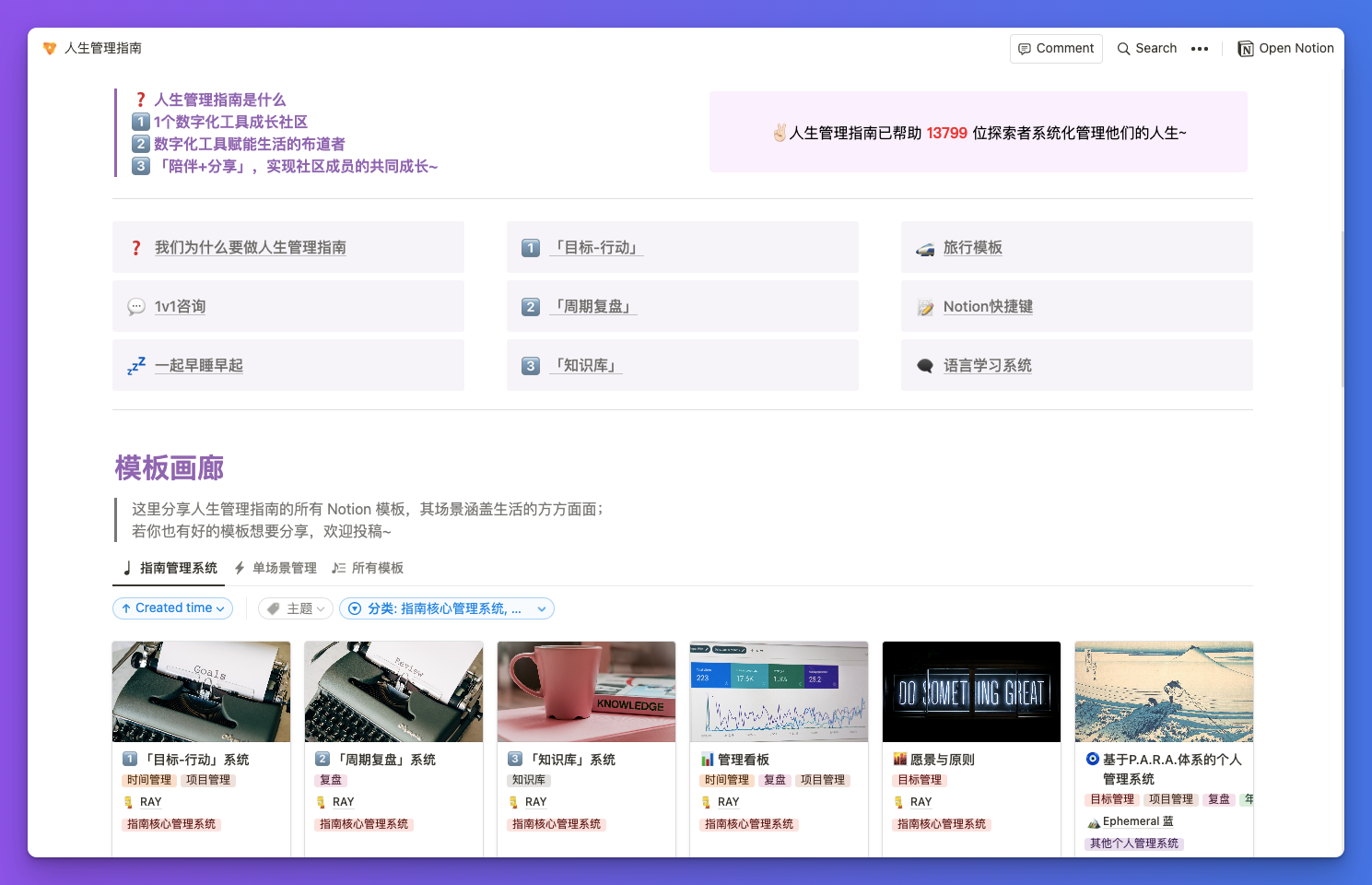
Task: Open the DO SOMETHING GREAT card thumbnail
Action: [x=971, y=691]
